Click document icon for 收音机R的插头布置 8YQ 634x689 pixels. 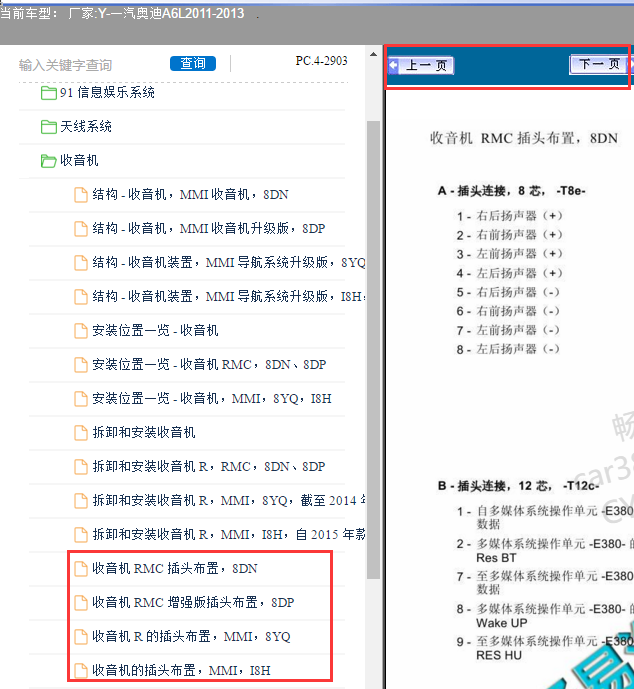click(x=80, y=637)
